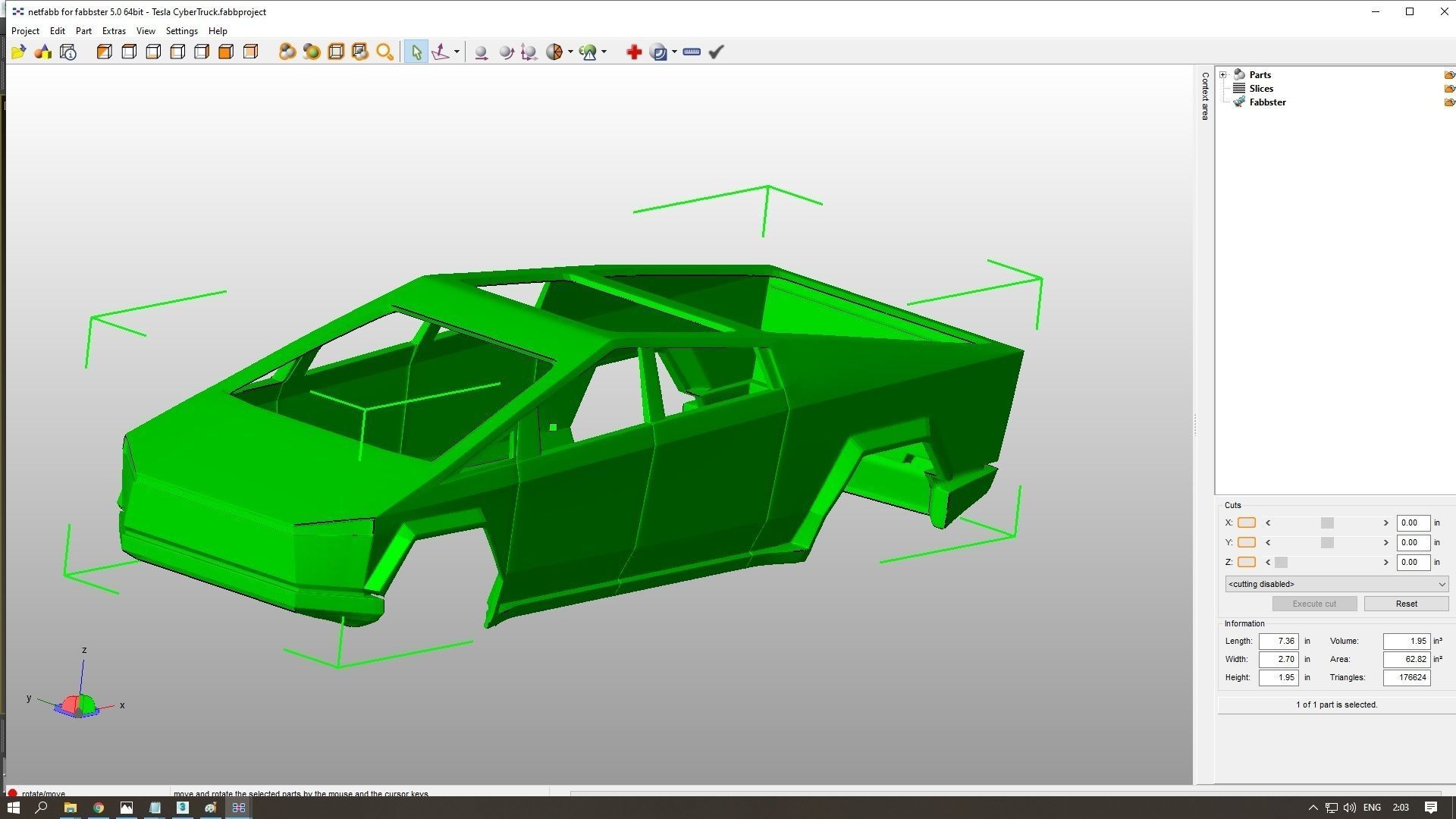Image resolution: width=1456 pixels, height=819 pixels.
Task: Open the Part menu
Action: [83, 31]
